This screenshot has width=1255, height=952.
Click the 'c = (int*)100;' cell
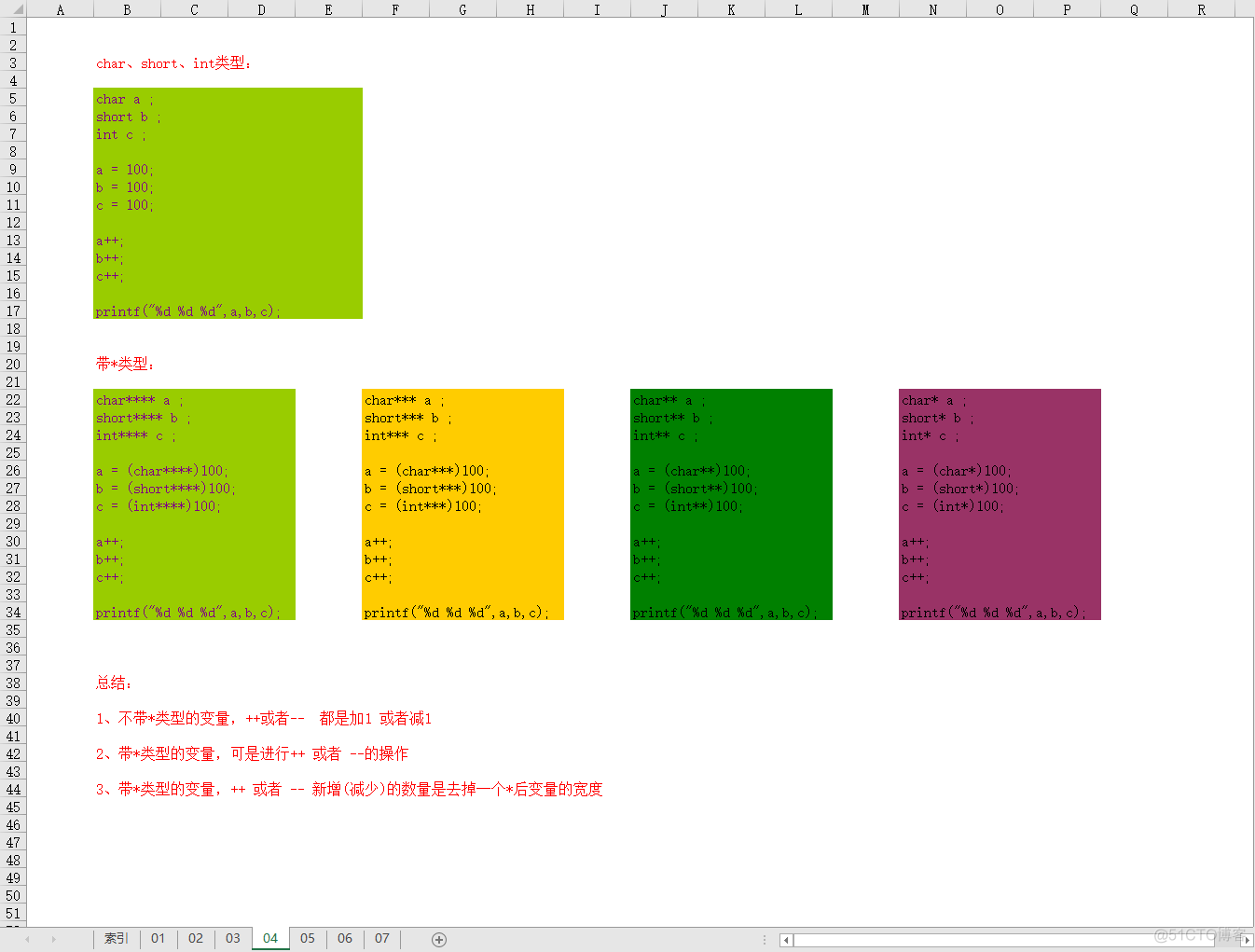tap(953, 506)
